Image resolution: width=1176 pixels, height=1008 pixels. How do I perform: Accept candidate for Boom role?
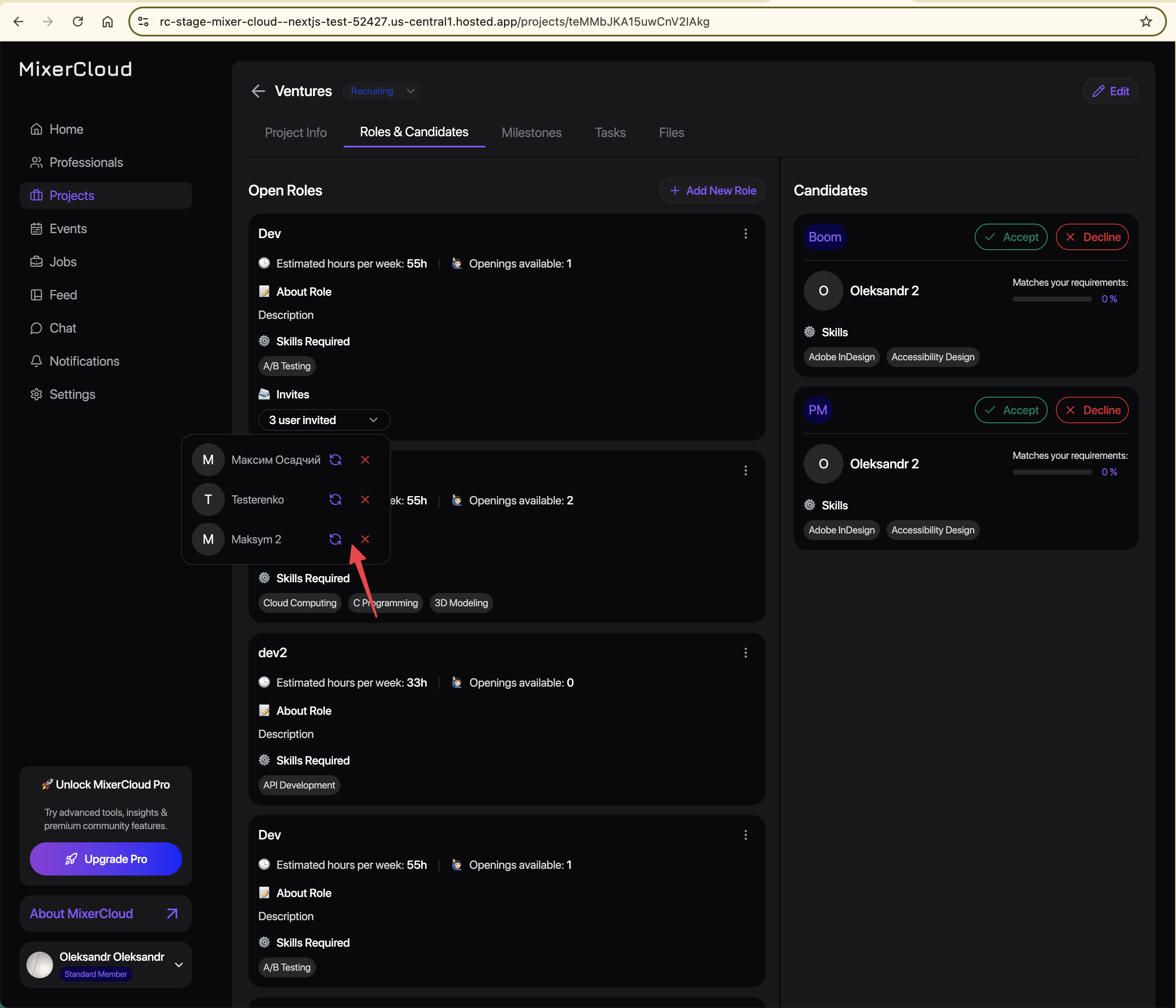[1011, 237]
